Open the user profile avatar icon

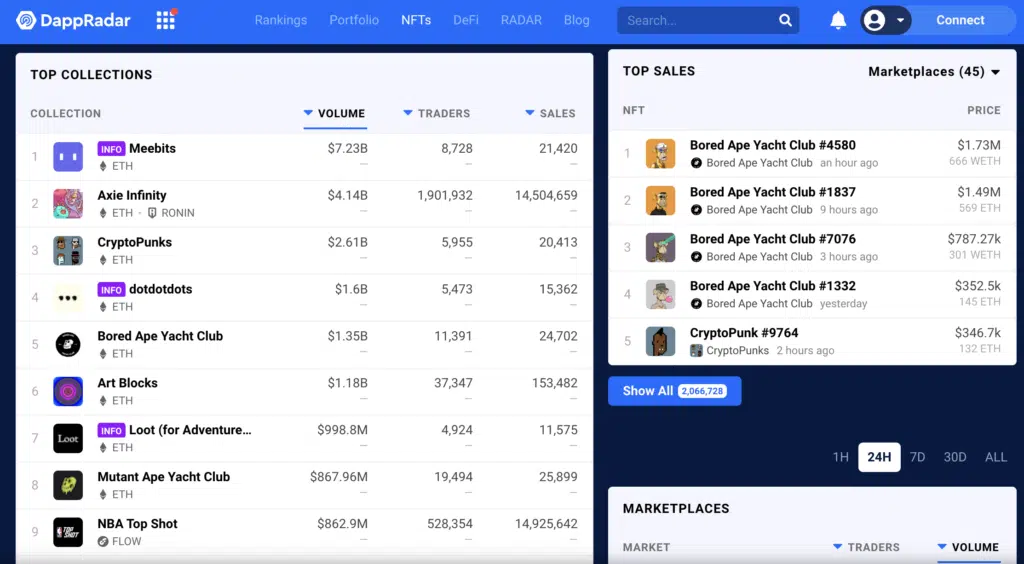click(x=874, y=20)
